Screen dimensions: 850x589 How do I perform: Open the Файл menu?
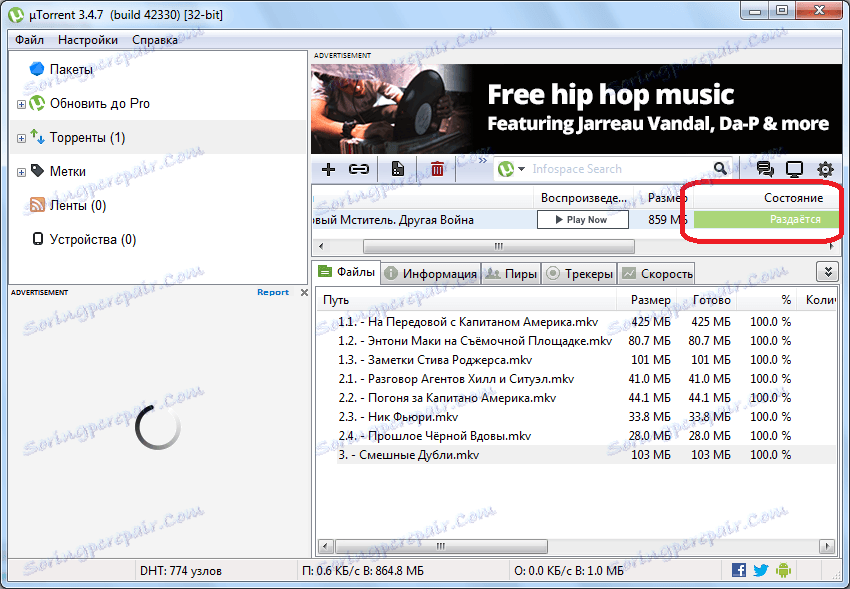pyautogui.click(x=29, y=40)
